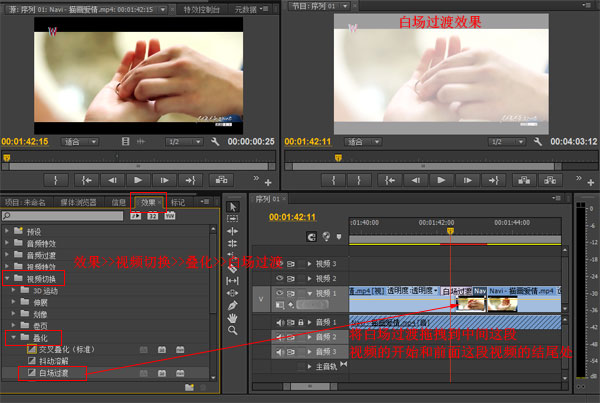Open source monitor settings wrench
This screenshot has width=600, height=403.
(215, 142)
